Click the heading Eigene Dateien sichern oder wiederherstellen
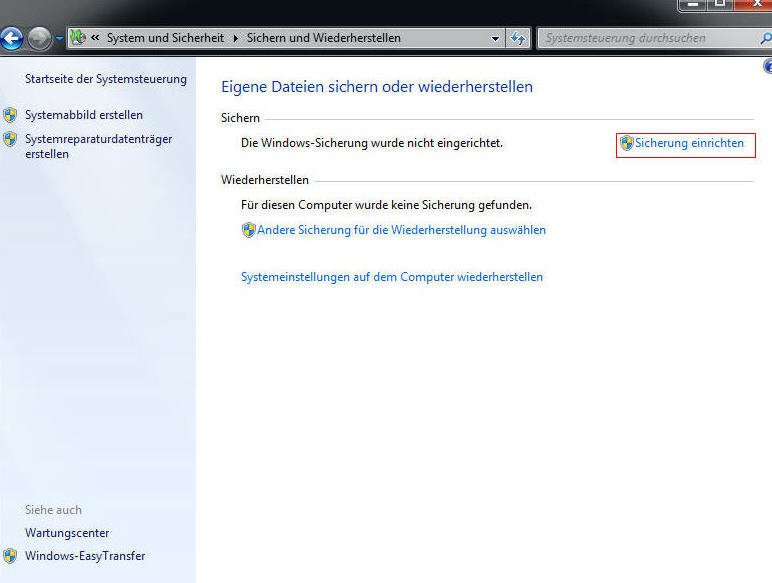Image resolution: width=772 pixels, height=583 pixels. pyautogui.click(x=377, y=87)
